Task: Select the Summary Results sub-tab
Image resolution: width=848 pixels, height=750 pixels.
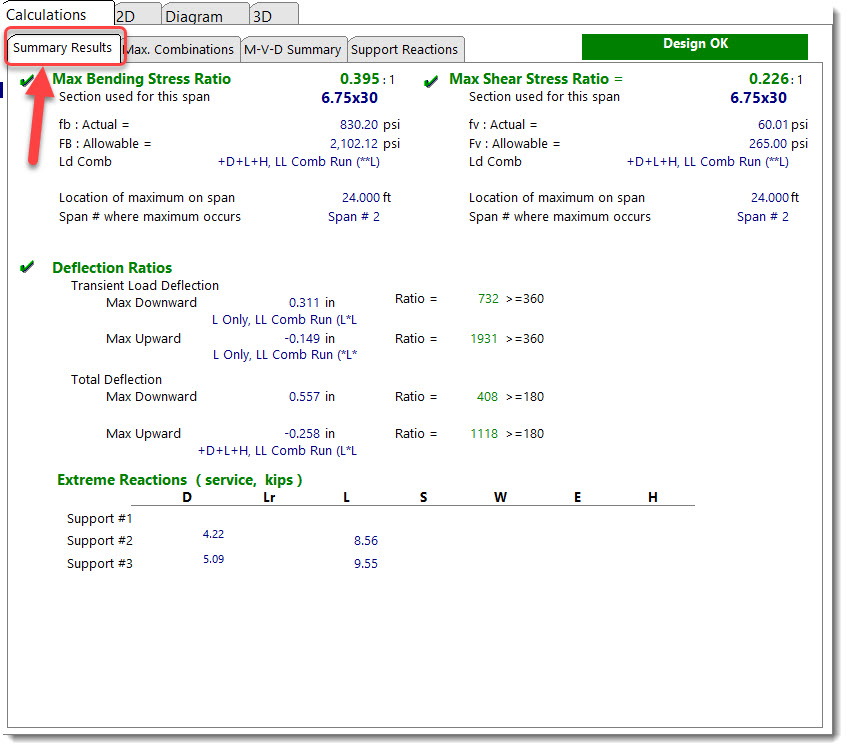Action: [62, 48]
